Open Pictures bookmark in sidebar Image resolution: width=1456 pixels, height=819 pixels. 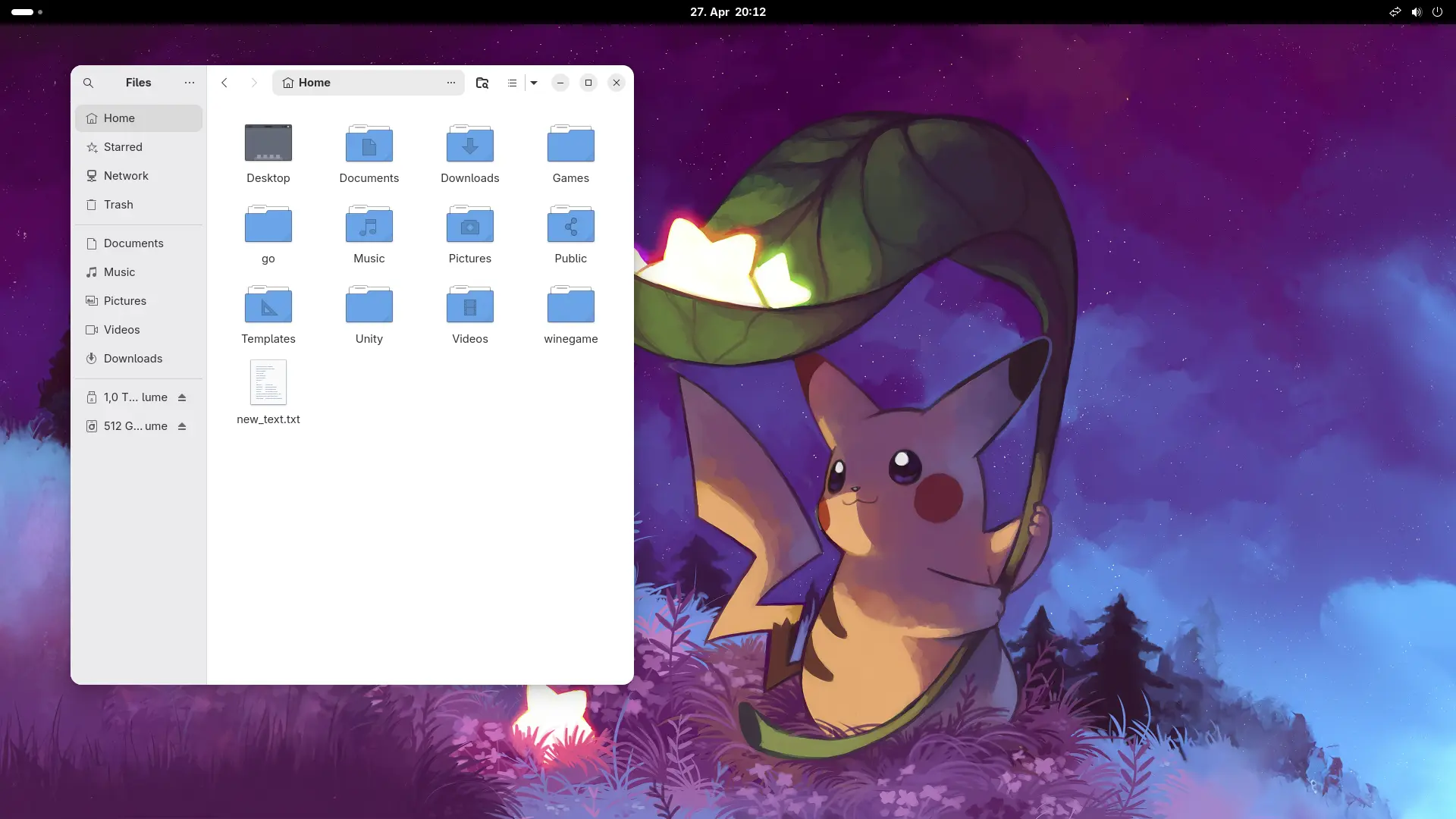click(x=139, y=301)
